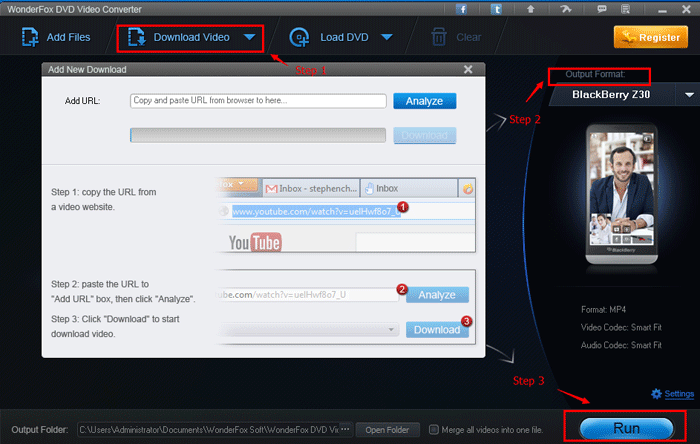Click the 'Step 3: Click "Download"' instruction text
Viewport: 700px width, 444px height.
115,319
